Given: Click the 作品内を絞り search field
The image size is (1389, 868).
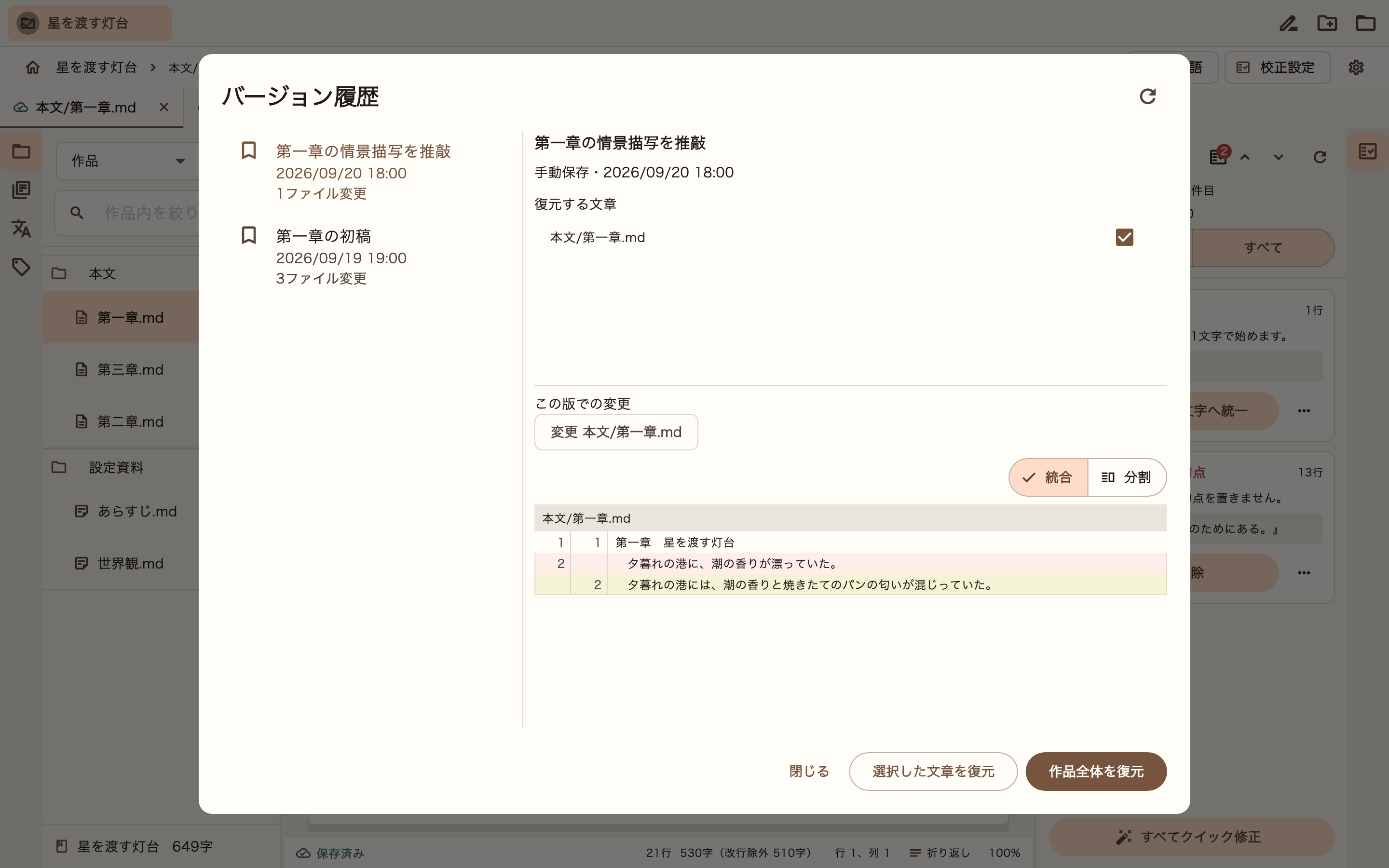Looking at the screenshot, I should [x=127, y=213].
